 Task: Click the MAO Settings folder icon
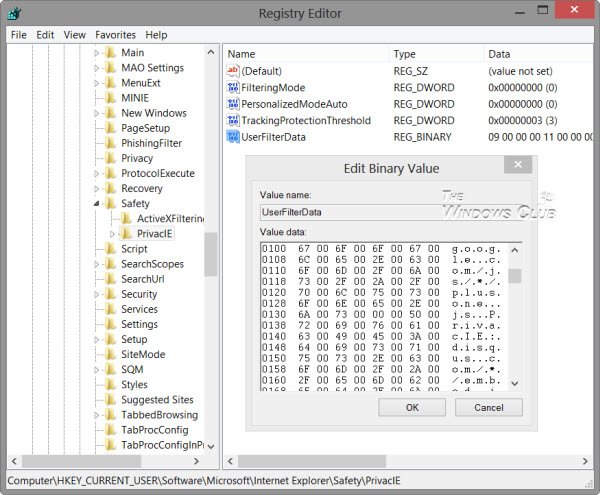(x=111, y=68)
